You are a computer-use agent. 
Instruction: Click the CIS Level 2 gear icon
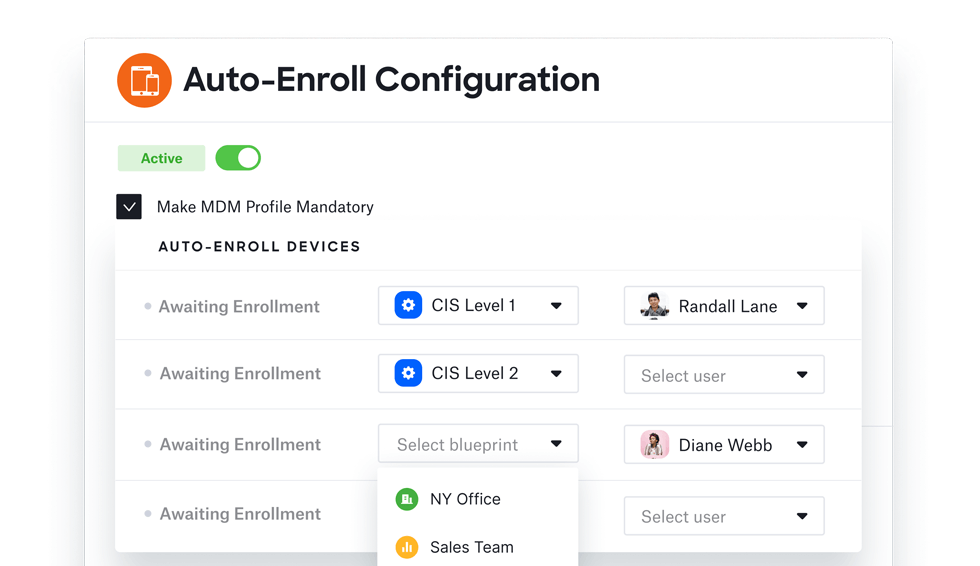(x=408, y=374)
